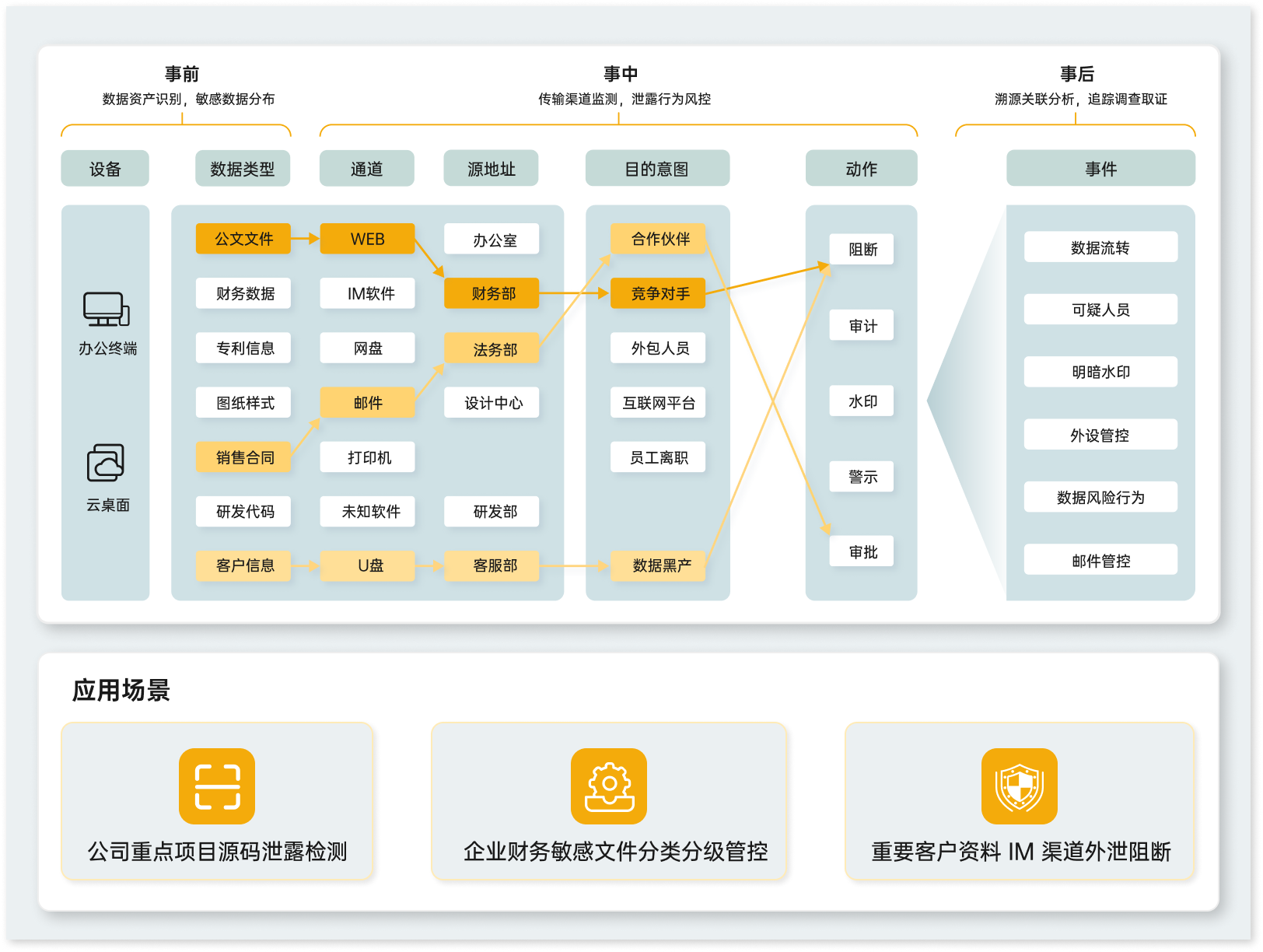The width and height of the screenshot is (1263, 952).
Task: Click the 员工离职 intent box
Action: pyautogui.click(x=658, y=457)
